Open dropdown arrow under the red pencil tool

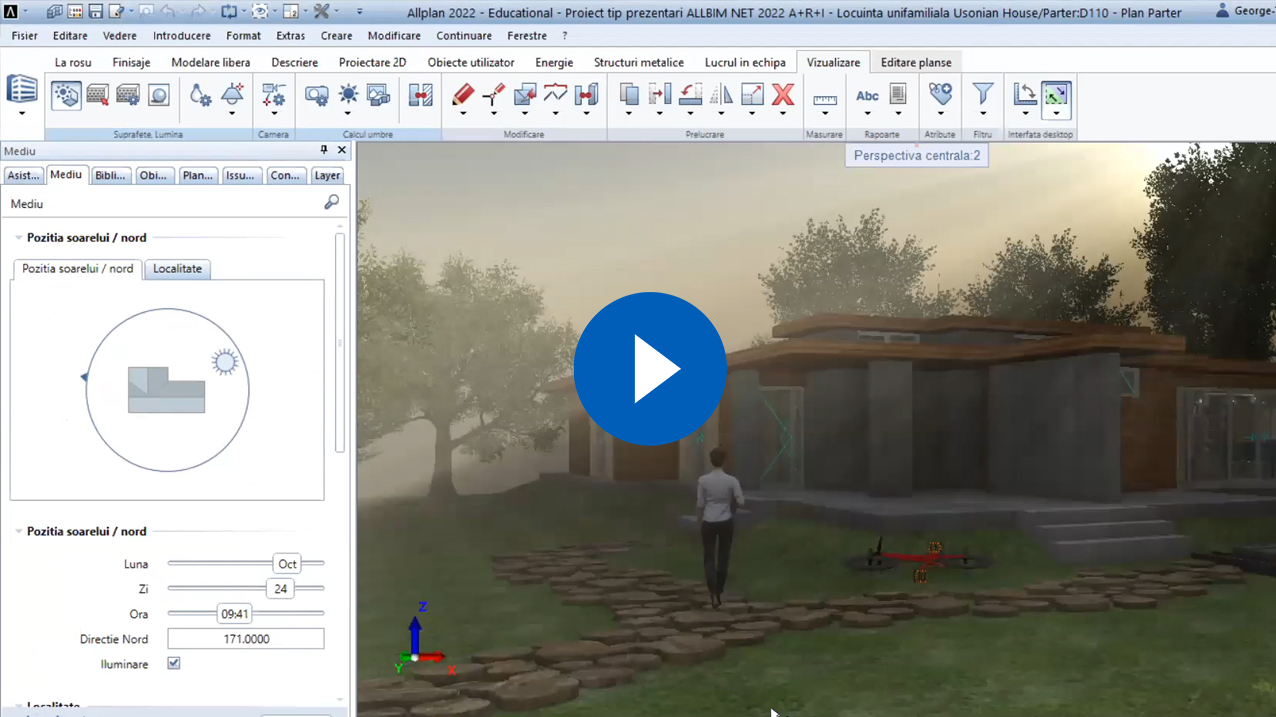coord(463,114)
